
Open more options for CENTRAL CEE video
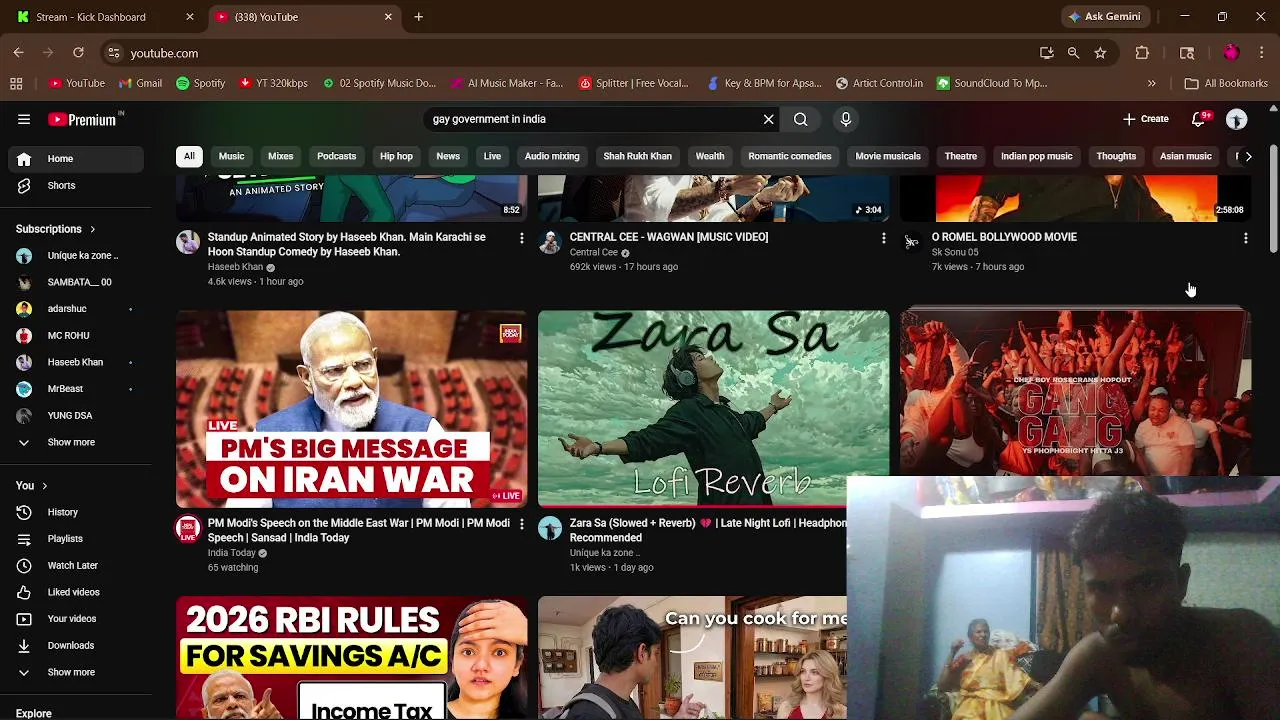[x=883, y=238]
